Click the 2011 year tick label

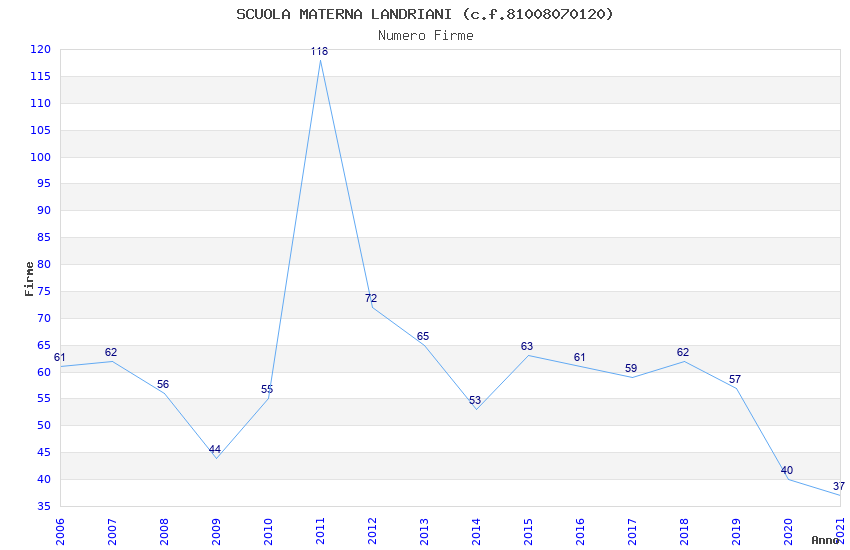tap(320, 532)
